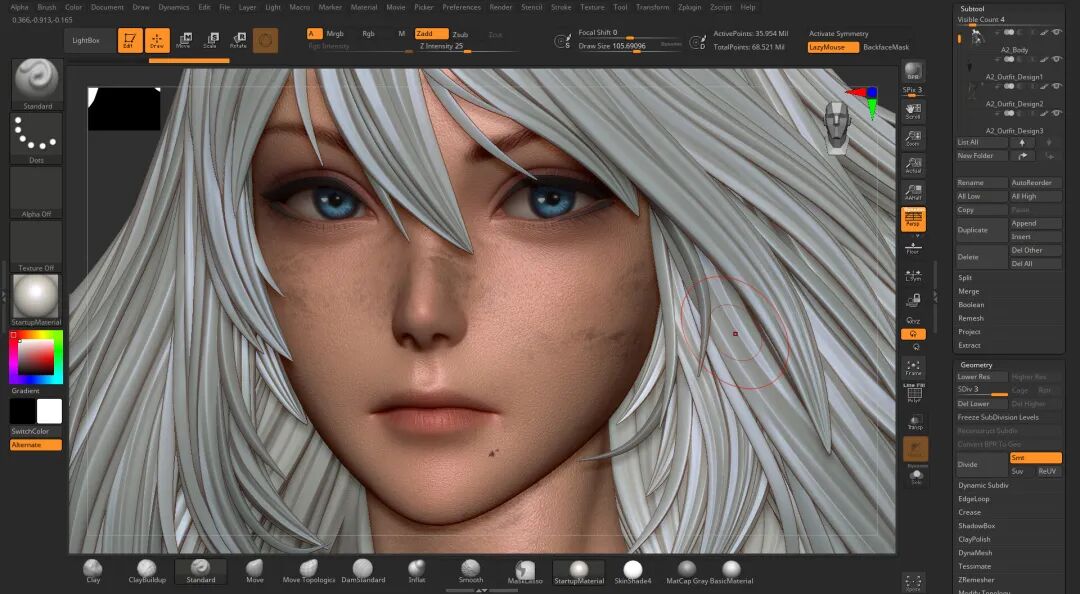Viewport: 1080px width, 594px height.
Task: Activate the Scale transform tool
Action: click(210, 40)
